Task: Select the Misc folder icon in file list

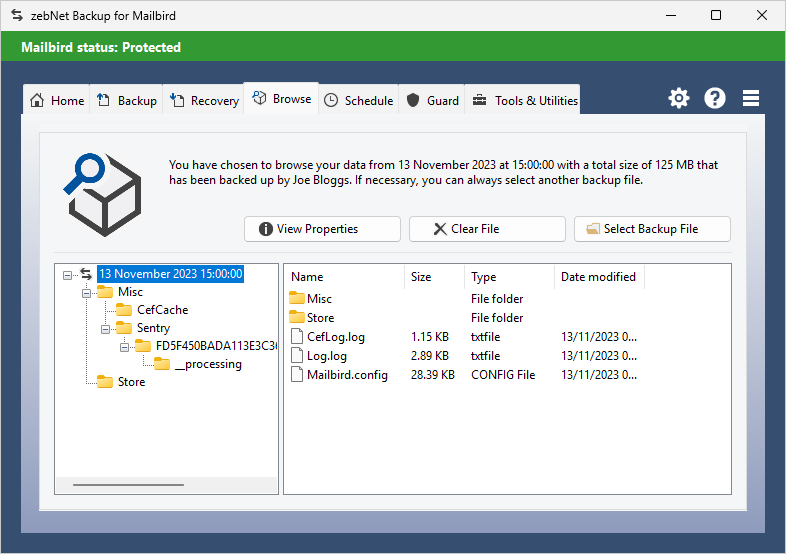Action: point(297,299)
